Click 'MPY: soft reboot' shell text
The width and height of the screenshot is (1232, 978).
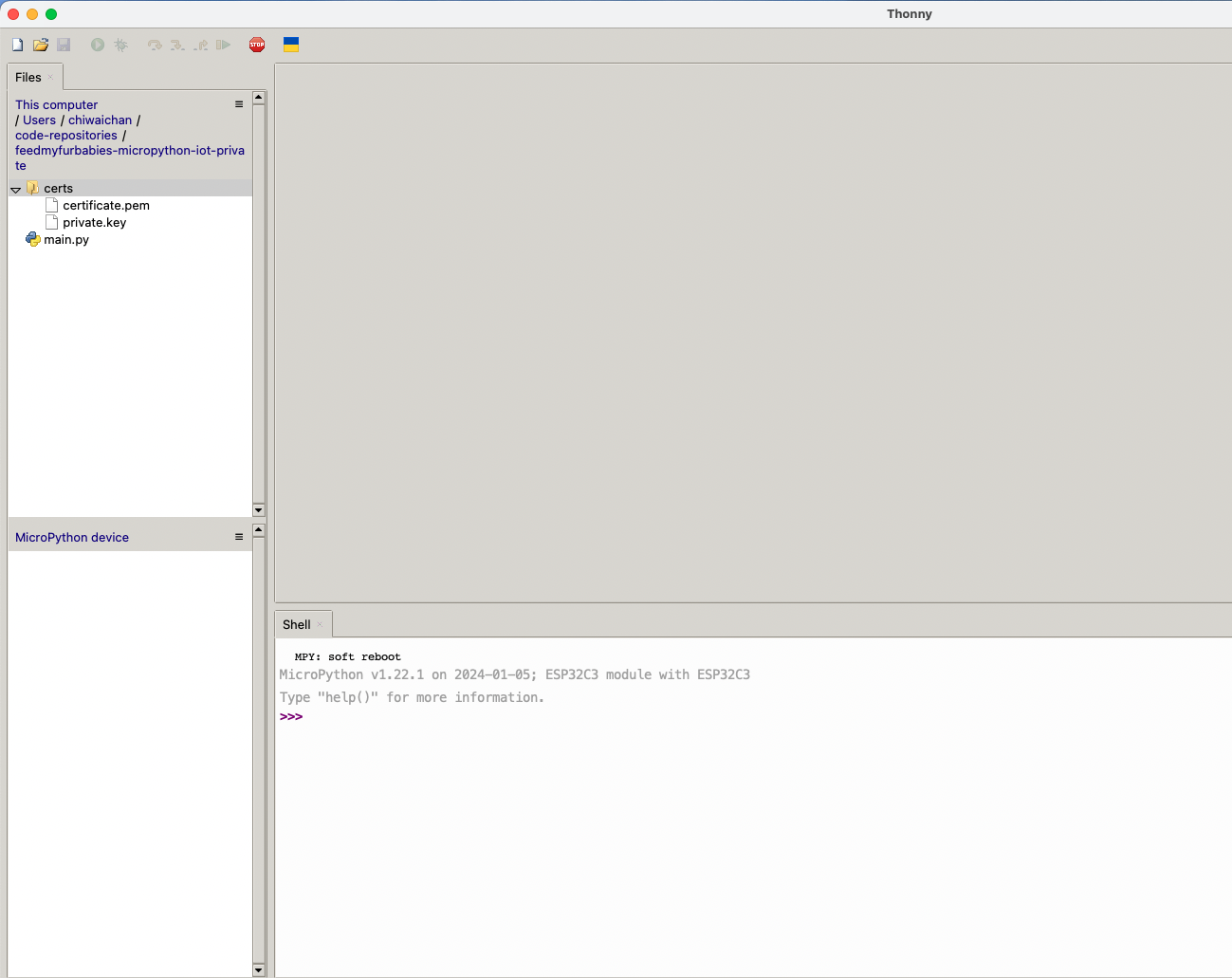click(x=348, y=656)
